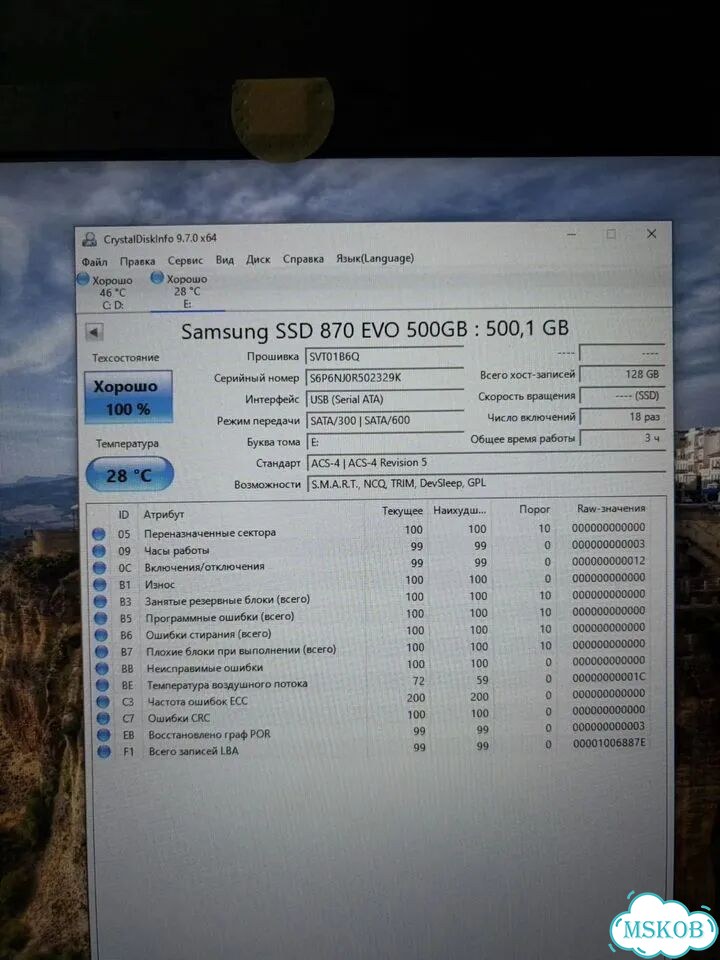Screen dimensions: 720x960
Task: Click the Атрибут column header
Action: point(163,514)
